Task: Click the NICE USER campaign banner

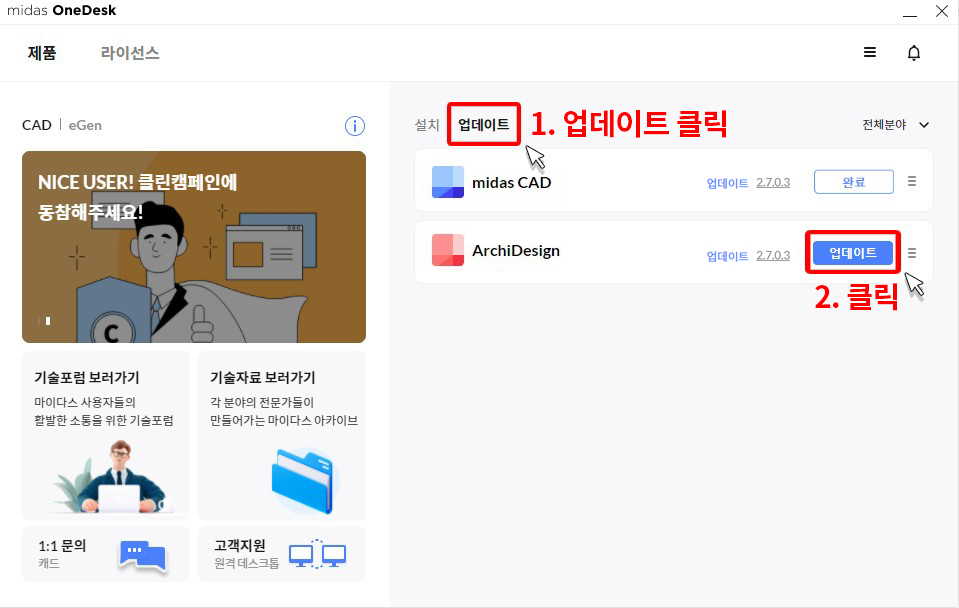Action: point(194,247)
